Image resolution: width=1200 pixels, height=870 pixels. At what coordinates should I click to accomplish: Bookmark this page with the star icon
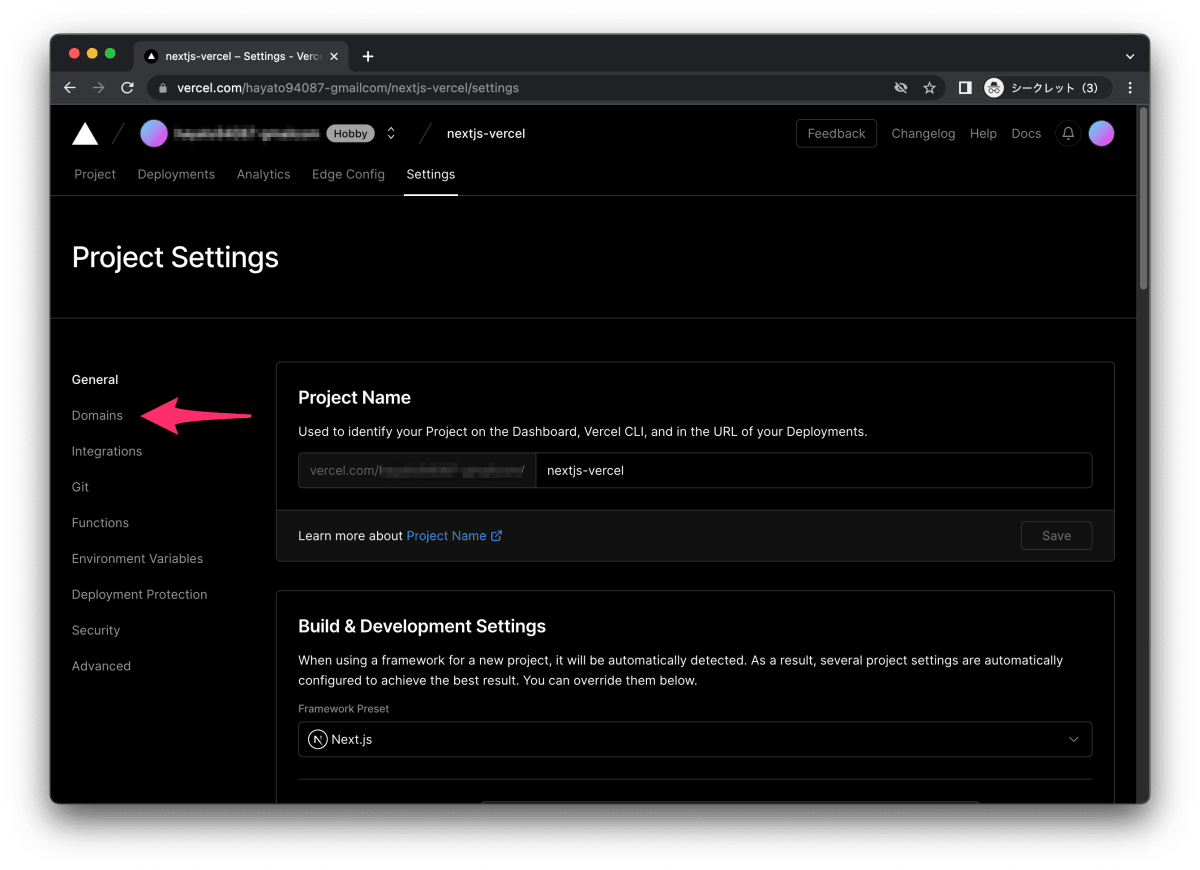pyautogui.click(x=929, y=88)
